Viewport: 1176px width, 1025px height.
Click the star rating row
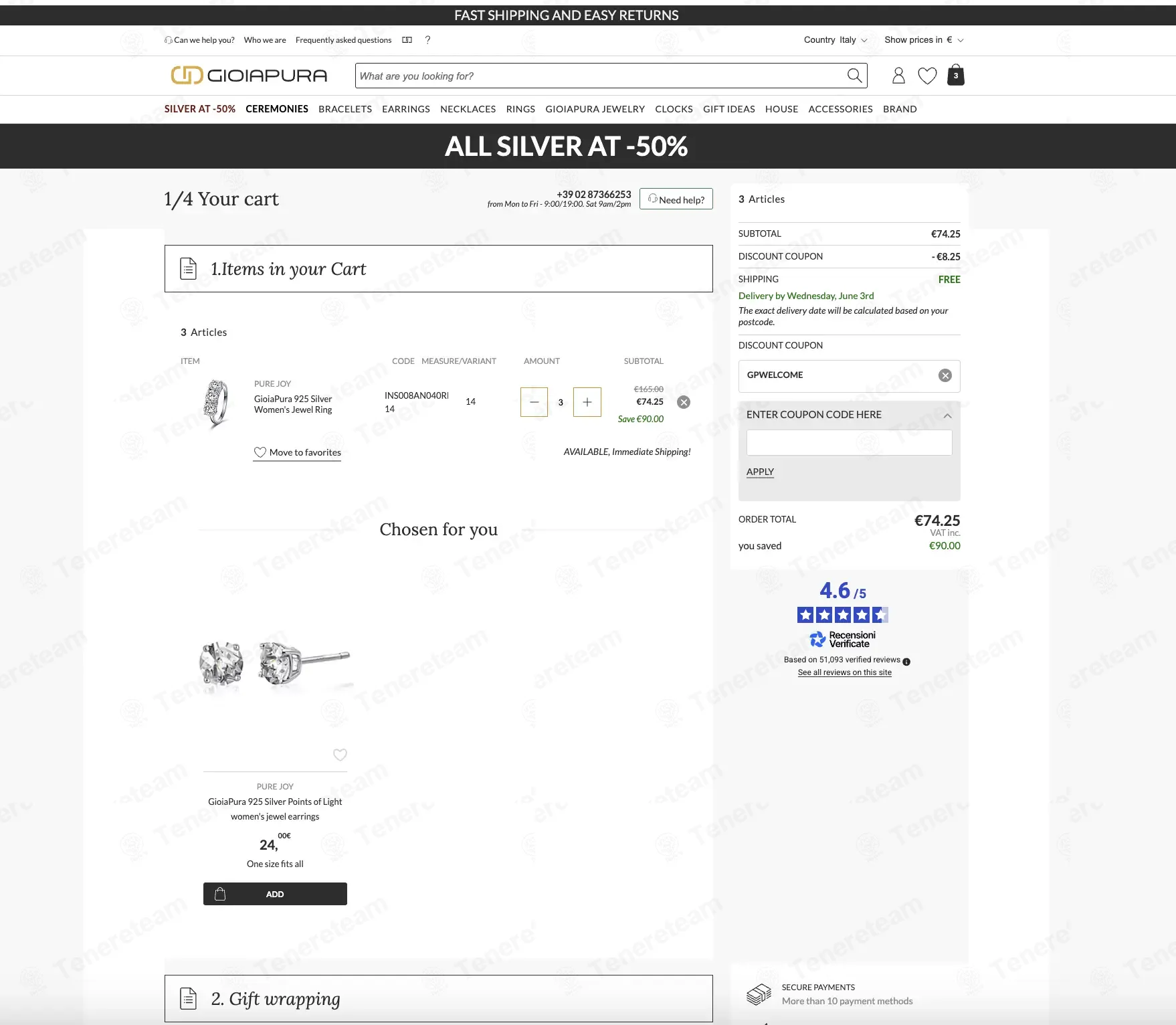[843, 615]
